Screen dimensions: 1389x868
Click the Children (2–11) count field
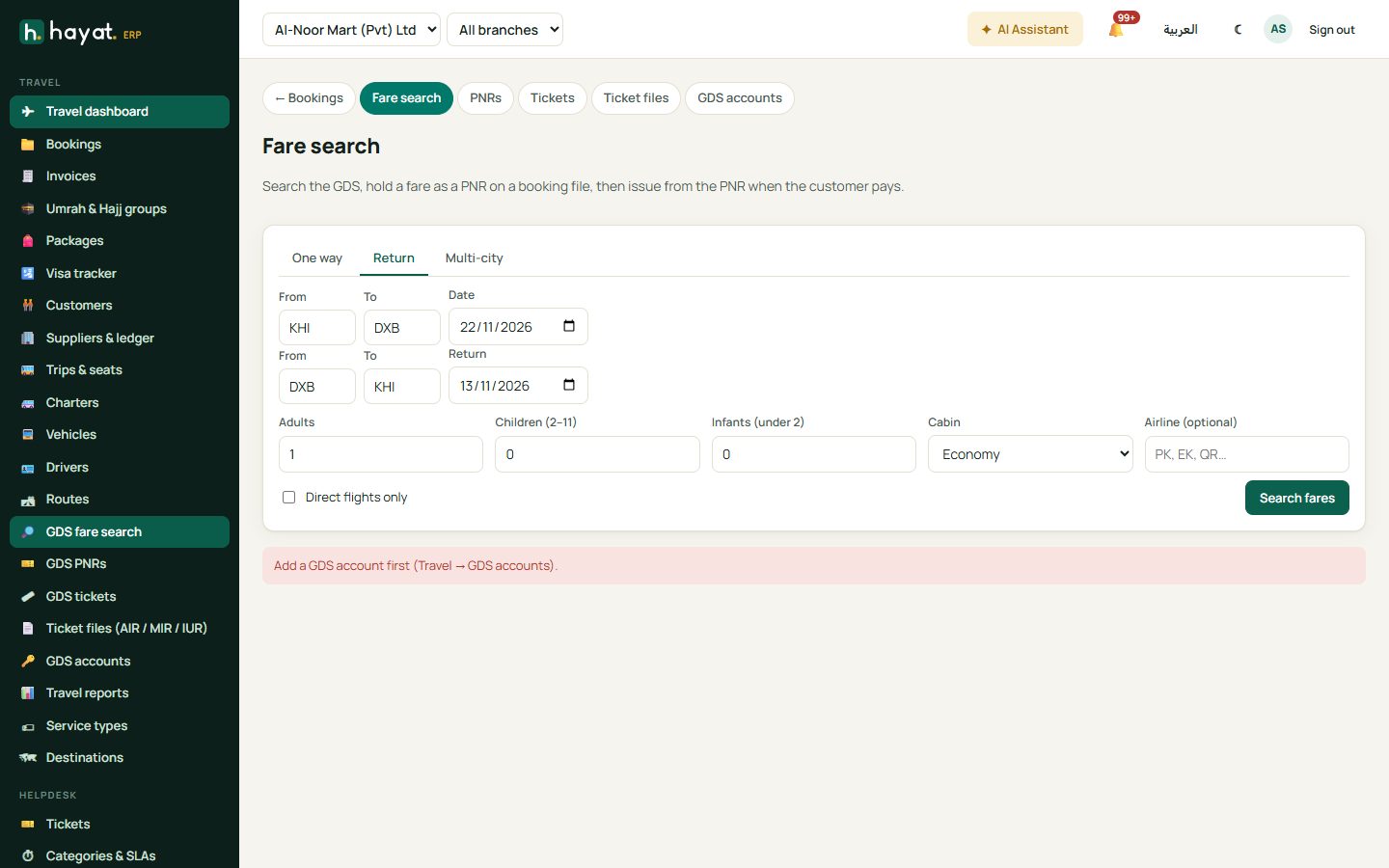pos(597,454)
